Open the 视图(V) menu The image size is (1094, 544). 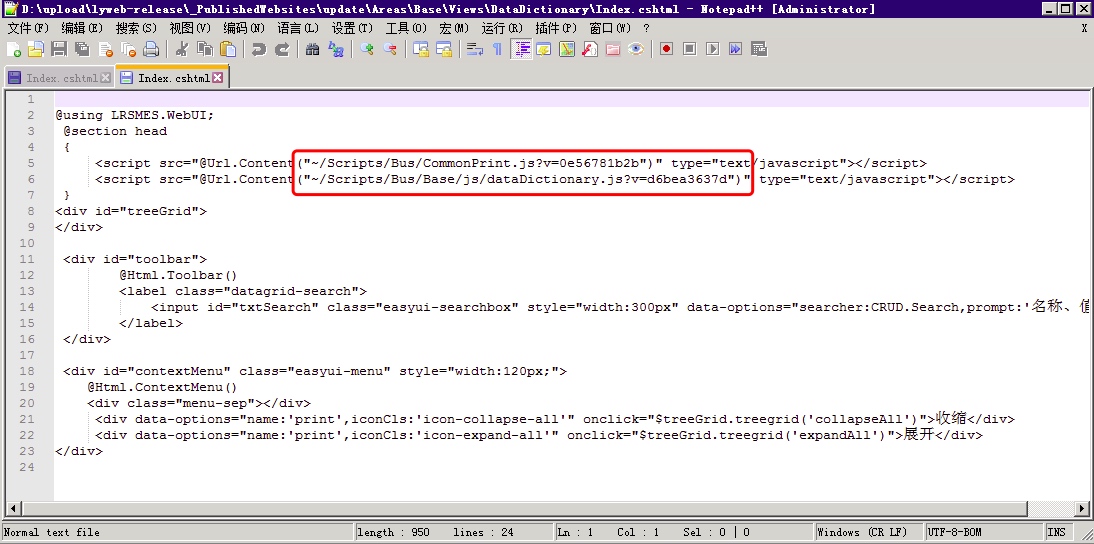[x=190, y=28]
